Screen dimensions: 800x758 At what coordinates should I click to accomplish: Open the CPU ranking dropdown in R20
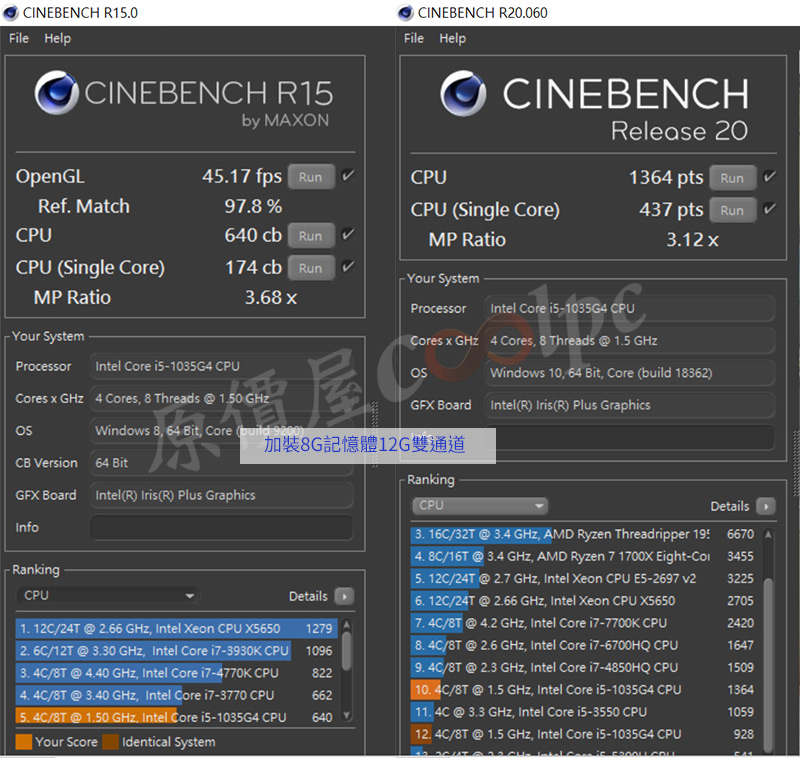pos(480,506)
